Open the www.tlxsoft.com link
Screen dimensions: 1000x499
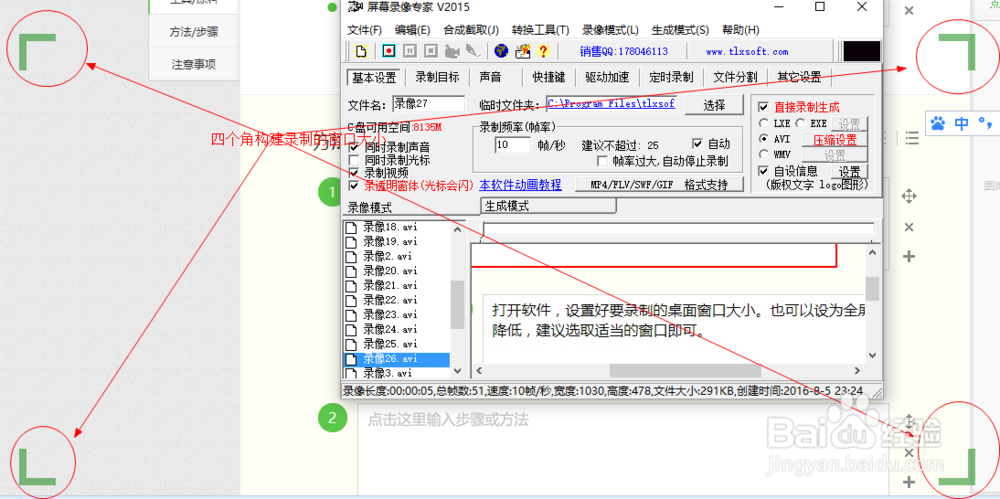(x=747, y=52)
